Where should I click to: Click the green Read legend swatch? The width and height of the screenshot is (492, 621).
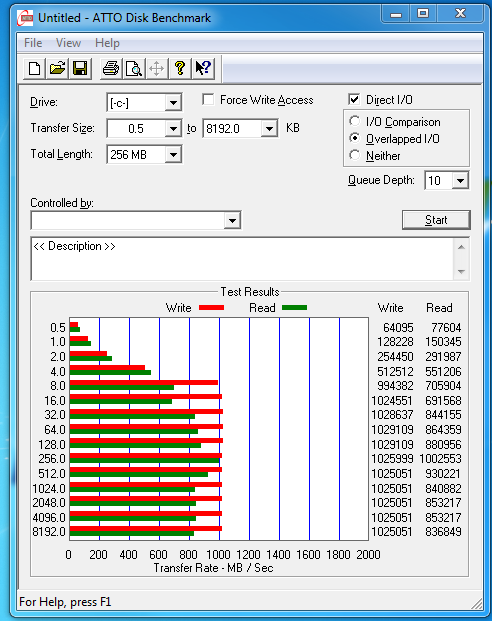[x=294, y=308]
